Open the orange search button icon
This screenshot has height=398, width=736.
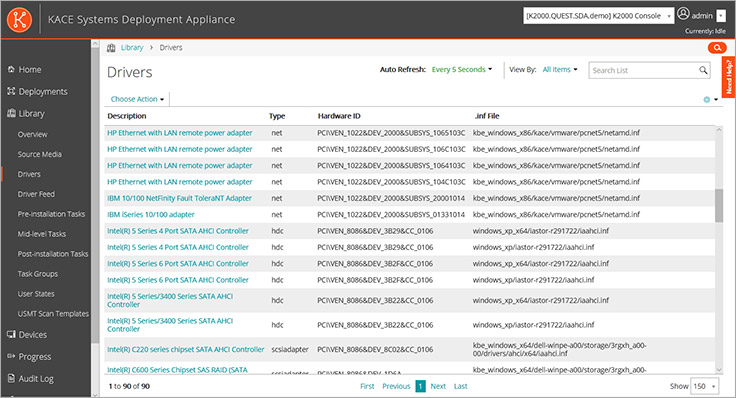tap(717, 47)
